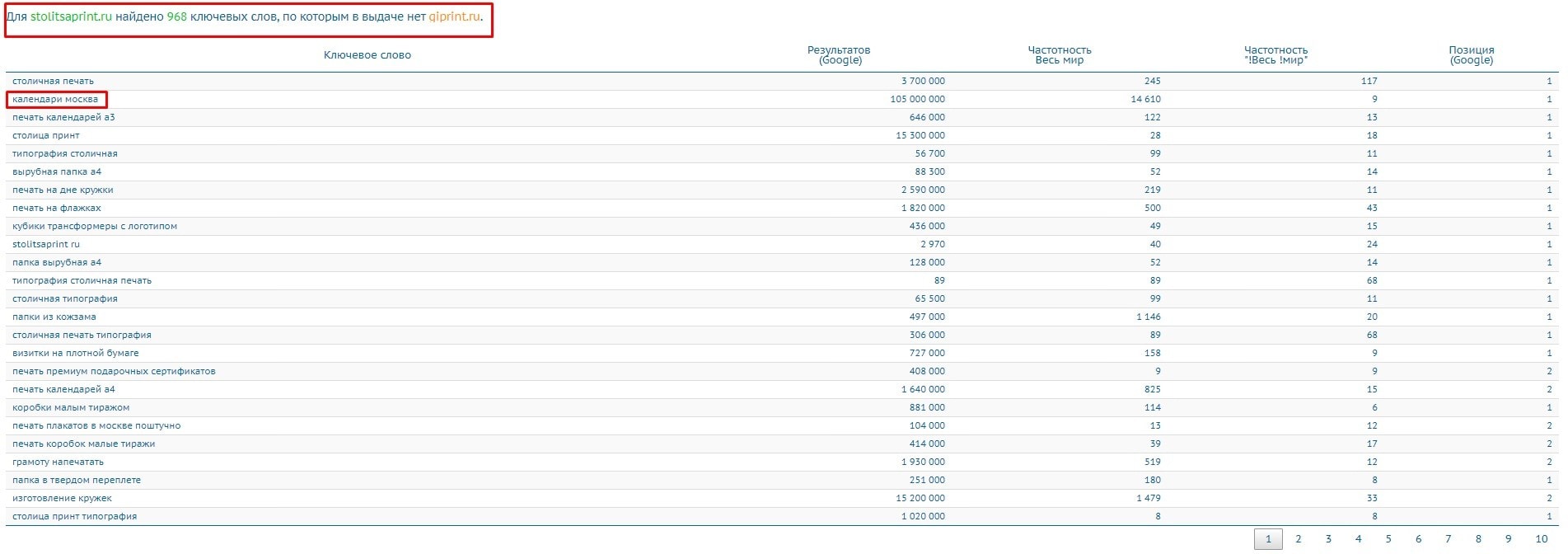This screenshot has width=1568, height=554.
Task: Select keyword 'stolitsaprint ru' row
Action: [46, 245]
